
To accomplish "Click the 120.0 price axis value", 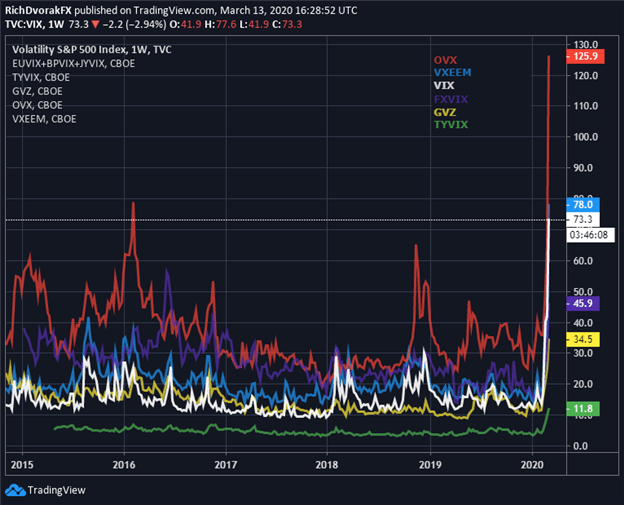I will click(585, 76).
